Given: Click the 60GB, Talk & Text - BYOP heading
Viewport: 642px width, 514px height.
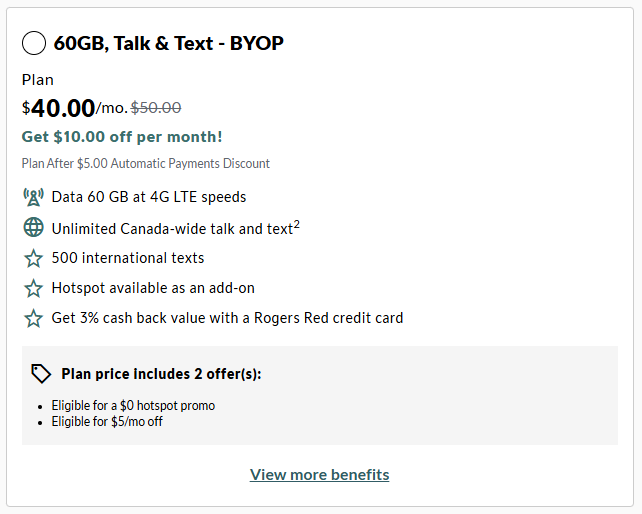Looking at the screenshot, I should click(168, 43).
